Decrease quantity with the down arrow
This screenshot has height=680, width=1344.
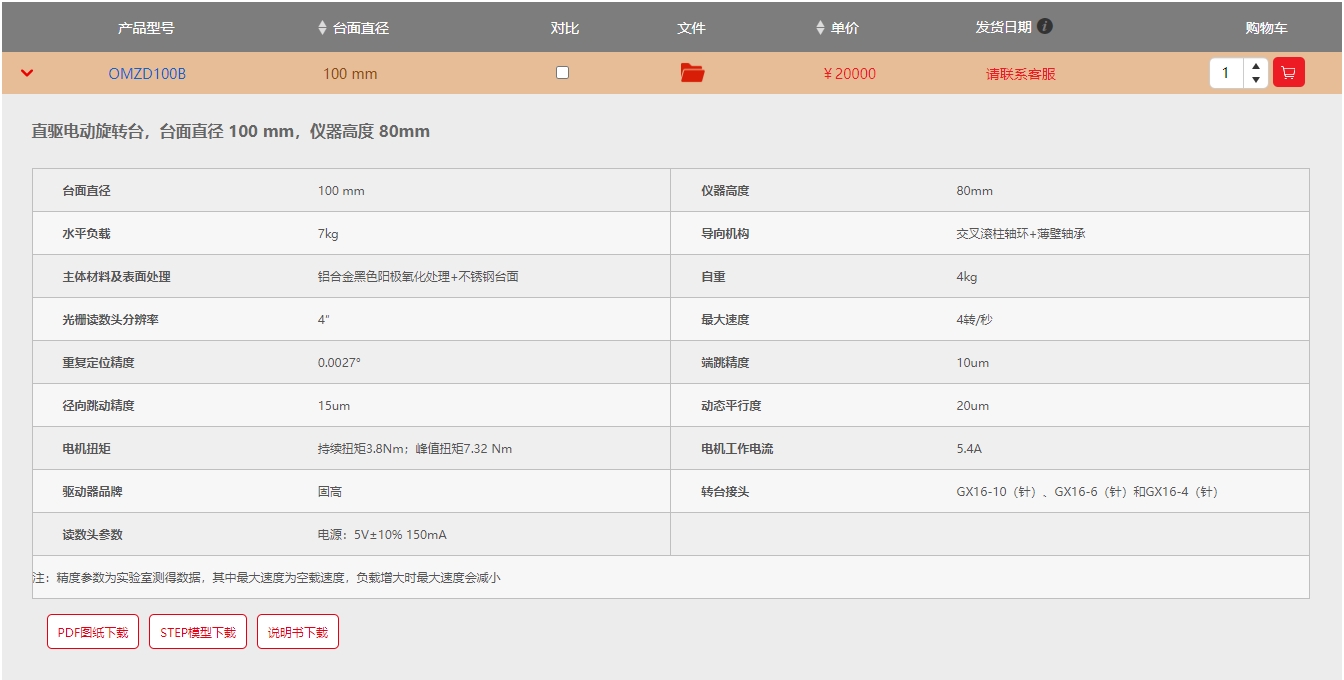1256,80
